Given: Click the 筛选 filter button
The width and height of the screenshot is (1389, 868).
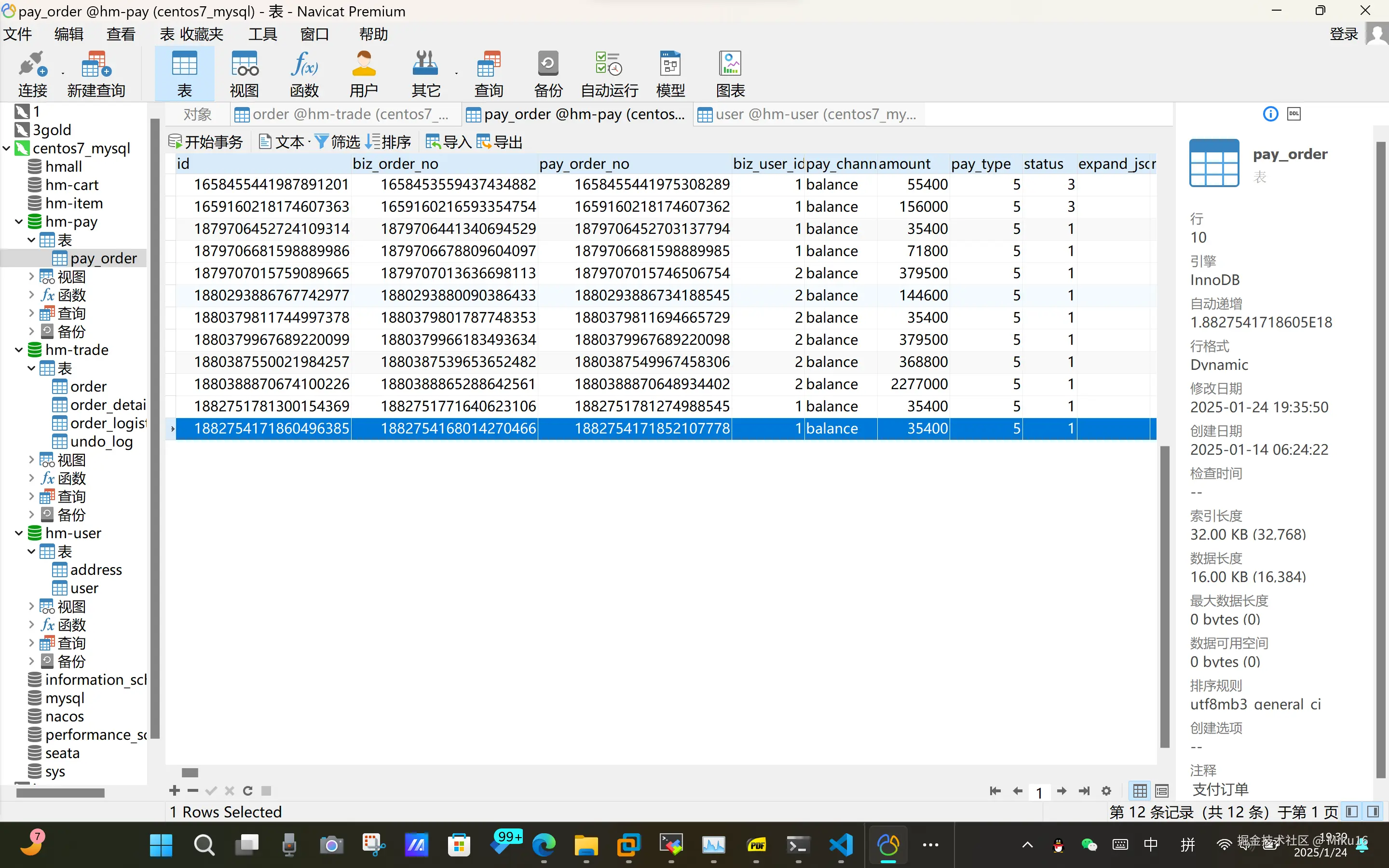Looking at the screenshot, I should click(x=338, y=142).
